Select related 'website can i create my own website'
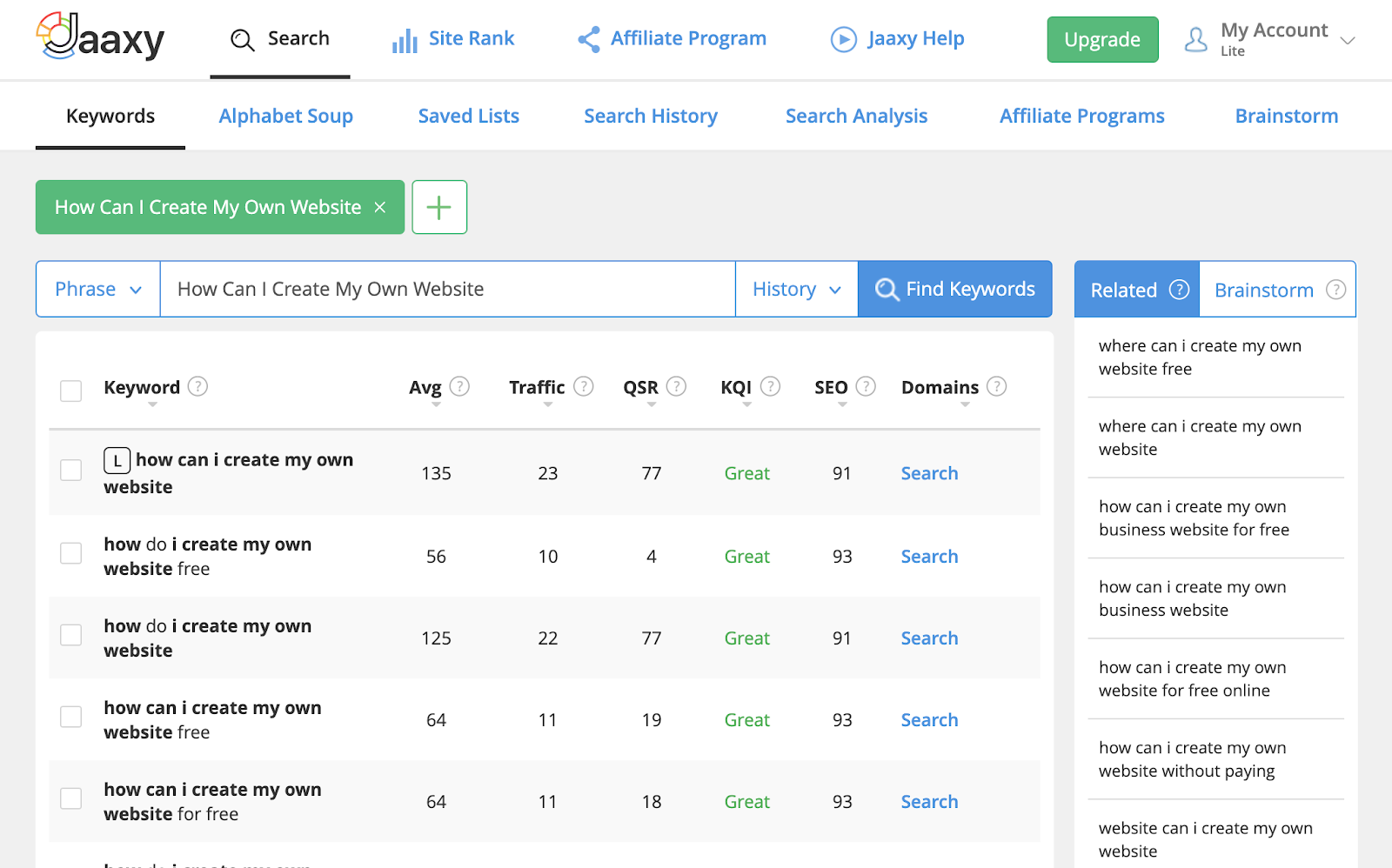 click(1205, 840)
